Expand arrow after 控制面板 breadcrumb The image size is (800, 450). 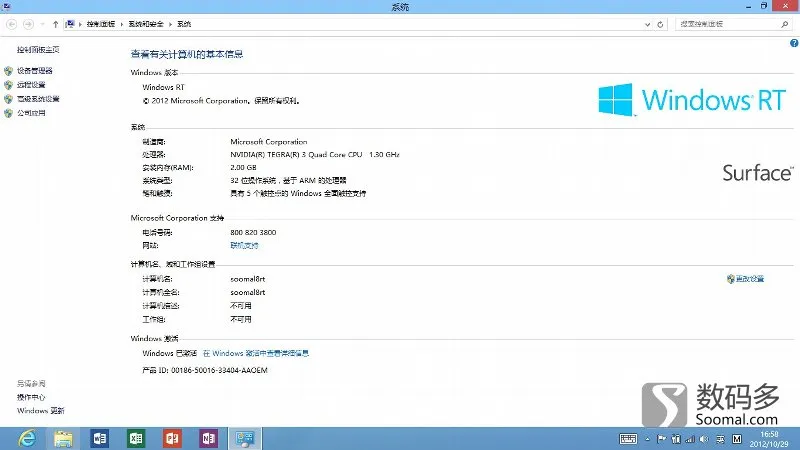pos(121,24)
